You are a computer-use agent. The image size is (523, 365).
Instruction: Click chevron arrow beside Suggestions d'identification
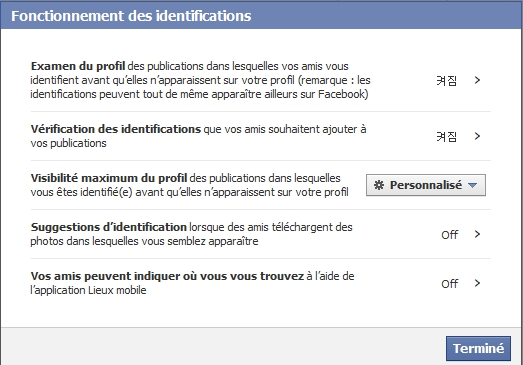pyautogui.click(x=477, y=234)
